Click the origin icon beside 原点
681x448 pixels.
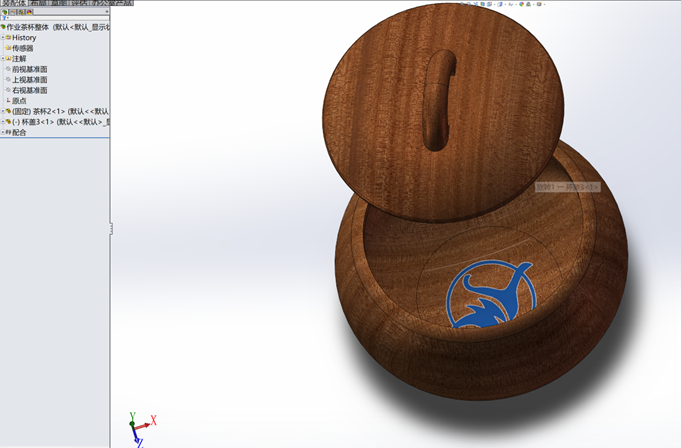(8, 101)
